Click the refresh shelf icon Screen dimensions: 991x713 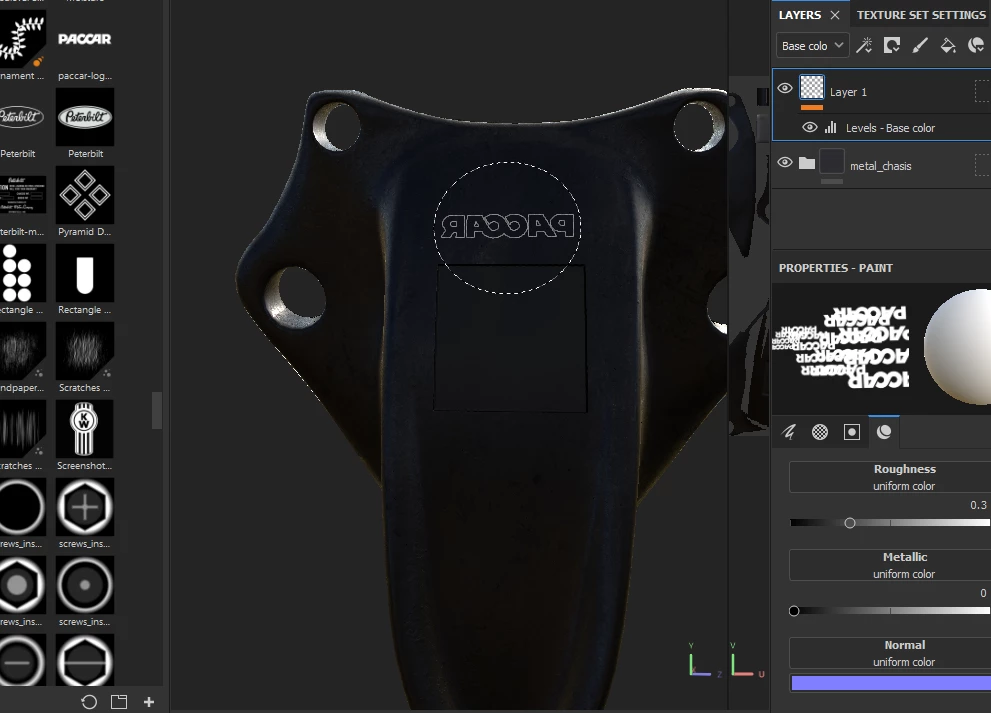point(89,702)
